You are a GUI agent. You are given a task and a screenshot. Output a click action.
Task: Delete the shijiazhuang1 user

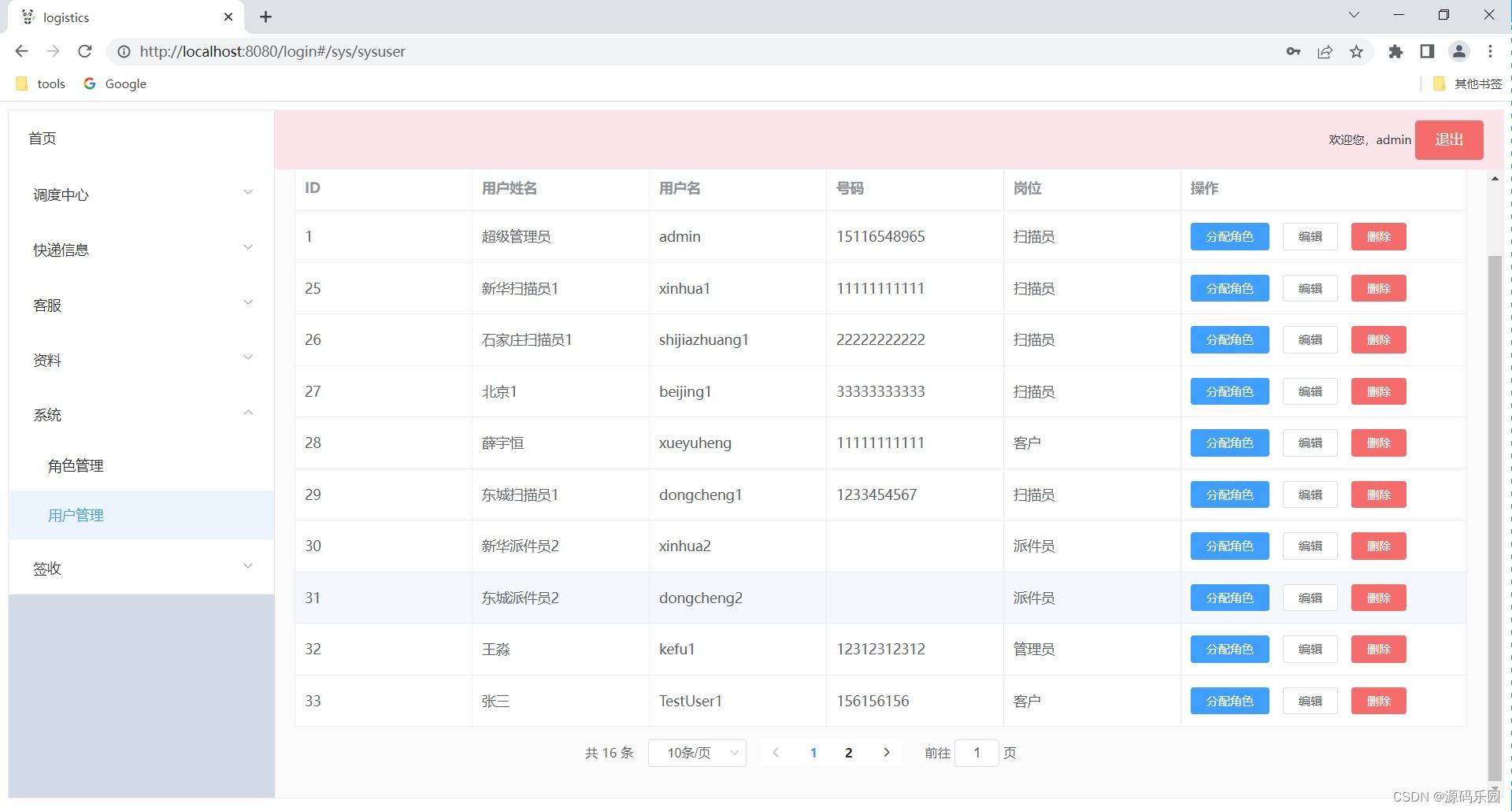(1378, 339)
